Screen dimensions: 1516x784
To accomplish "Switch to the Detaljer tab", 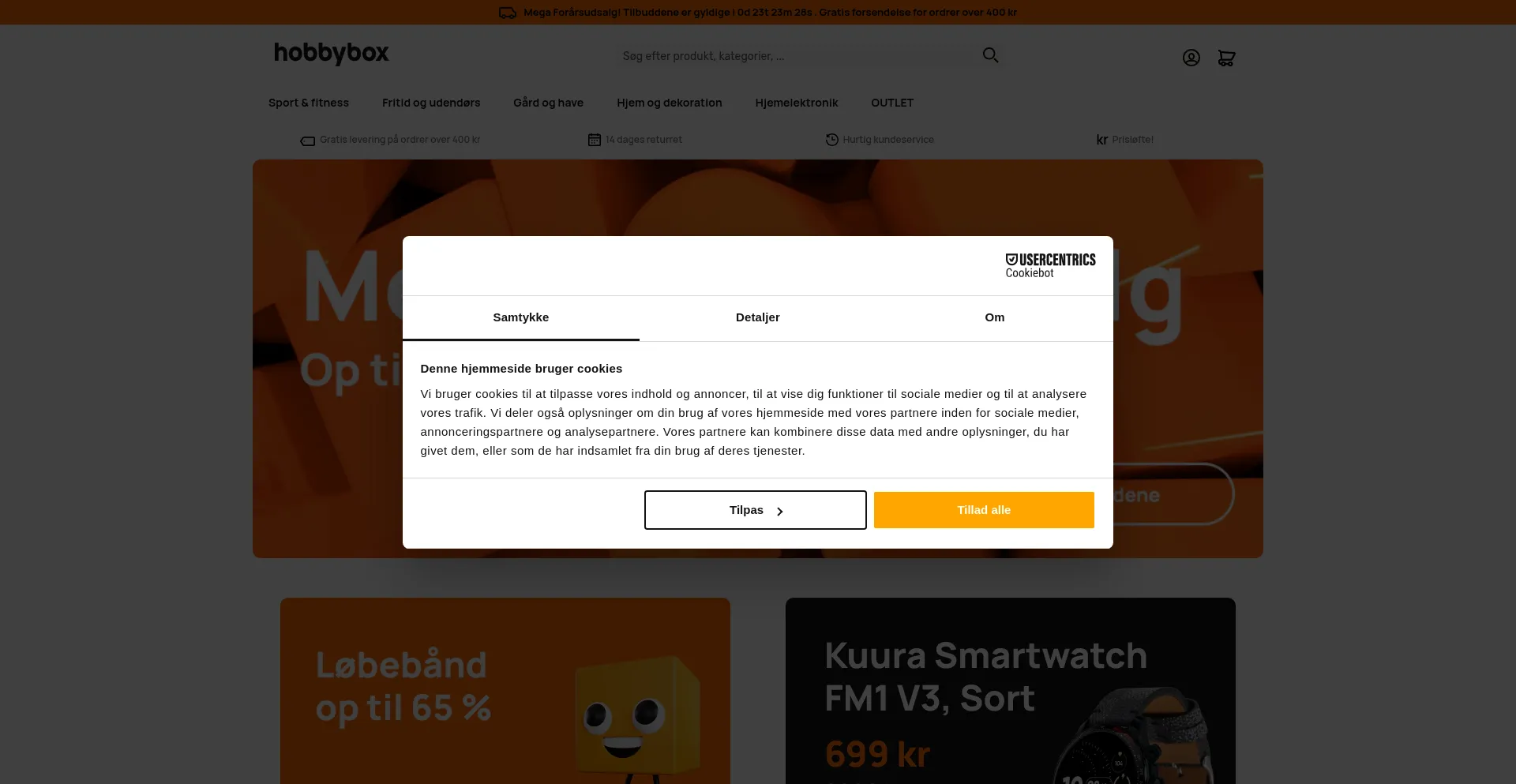I will (758, 317).
